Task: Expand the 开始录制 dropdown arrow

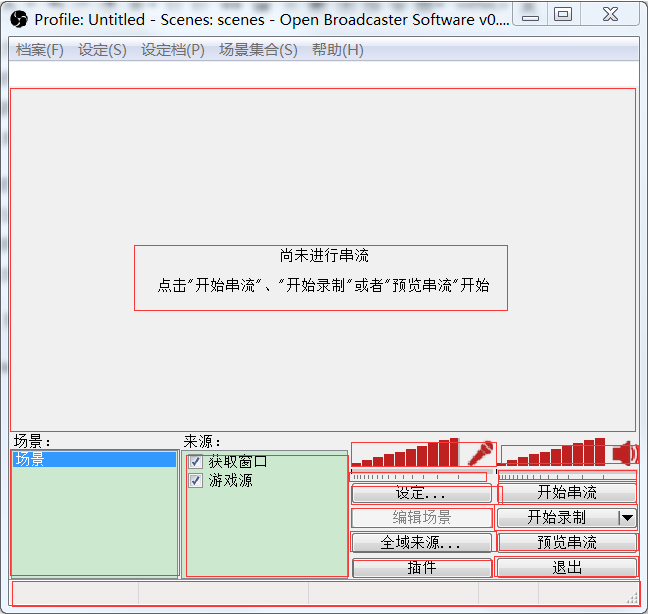Action: [x=627, y=517]
